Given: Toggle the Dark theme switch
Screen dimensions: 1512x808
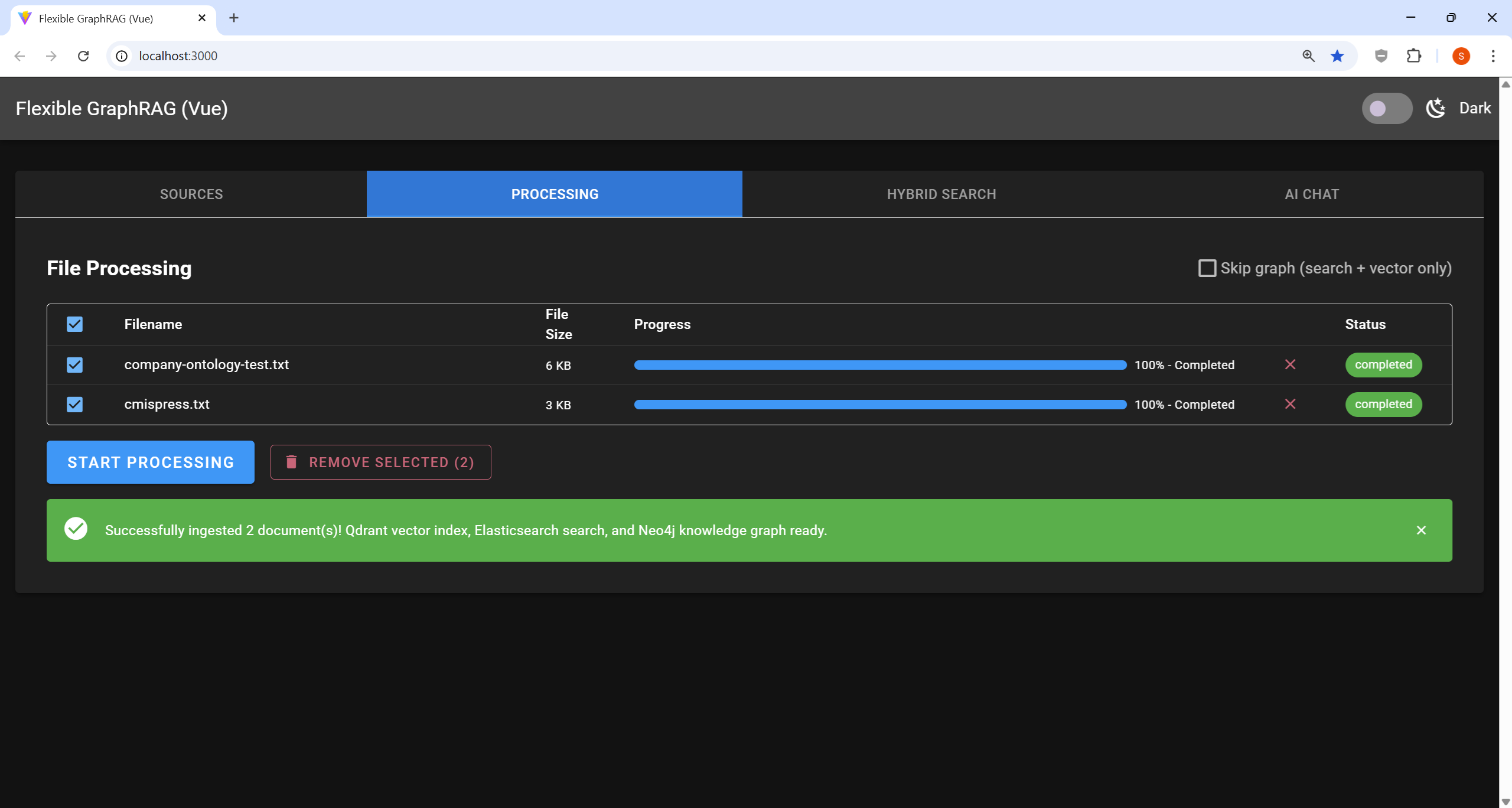Looking at the screenshot, I should [1386, 108].
